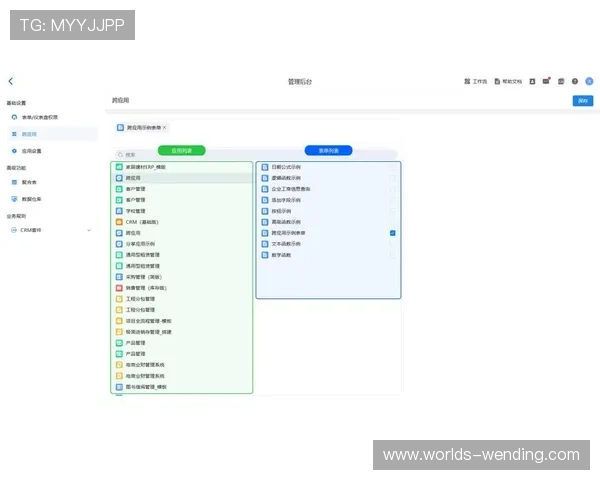Go back using the left arrow
This screenshot has height=480, width=600.
11,81
